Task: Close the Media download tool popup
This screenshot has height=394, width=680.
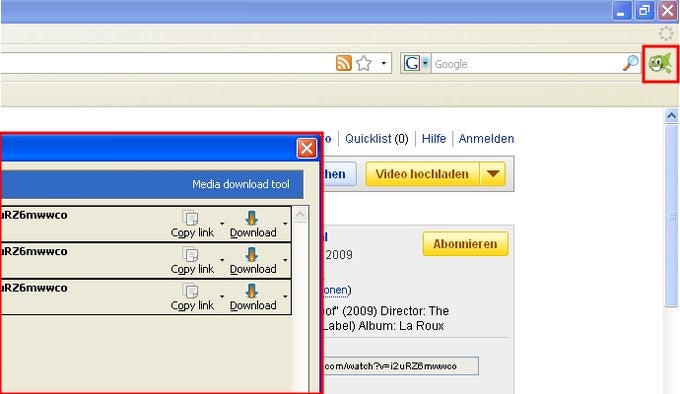Action: [x=307, y=149]
